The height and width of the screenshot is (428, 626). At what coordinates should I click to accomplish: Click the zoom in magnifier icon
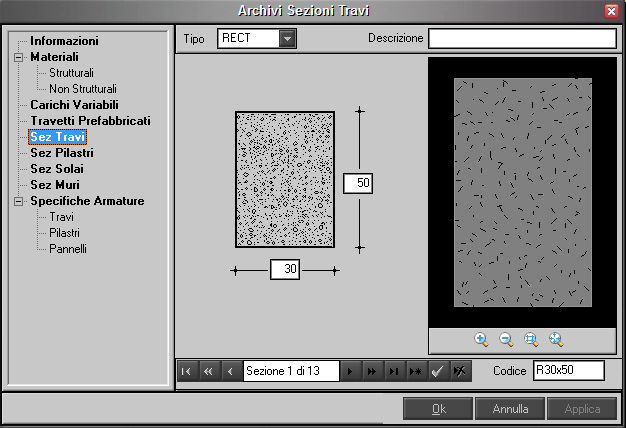click(481, 340)
